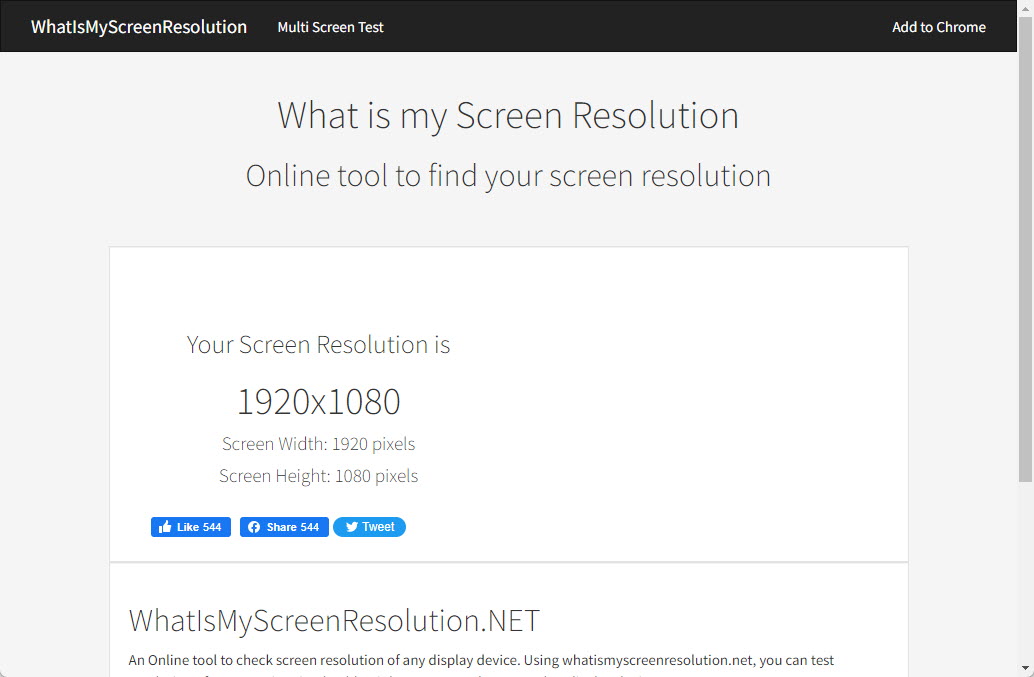Click 'Online tool to find your screen resolution' subtitle
1034x677 pixels.
click(508, 176)
